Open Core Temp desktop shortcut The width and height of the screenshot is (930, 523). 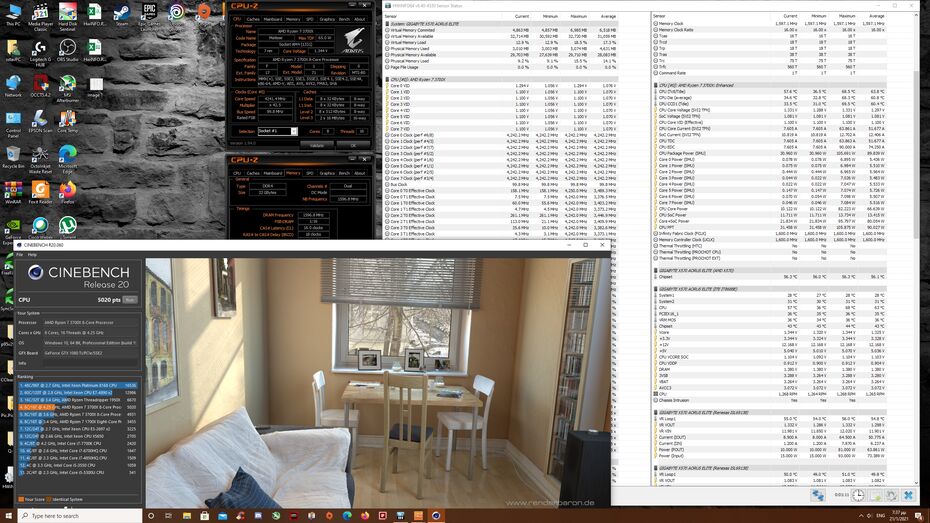pos(68,122)
